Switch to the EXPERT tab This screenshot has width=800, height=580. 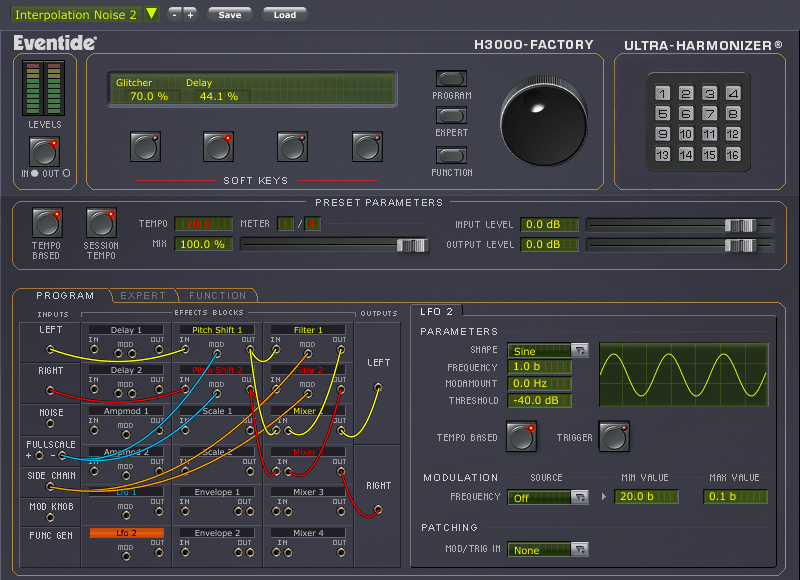pos(143,295)
